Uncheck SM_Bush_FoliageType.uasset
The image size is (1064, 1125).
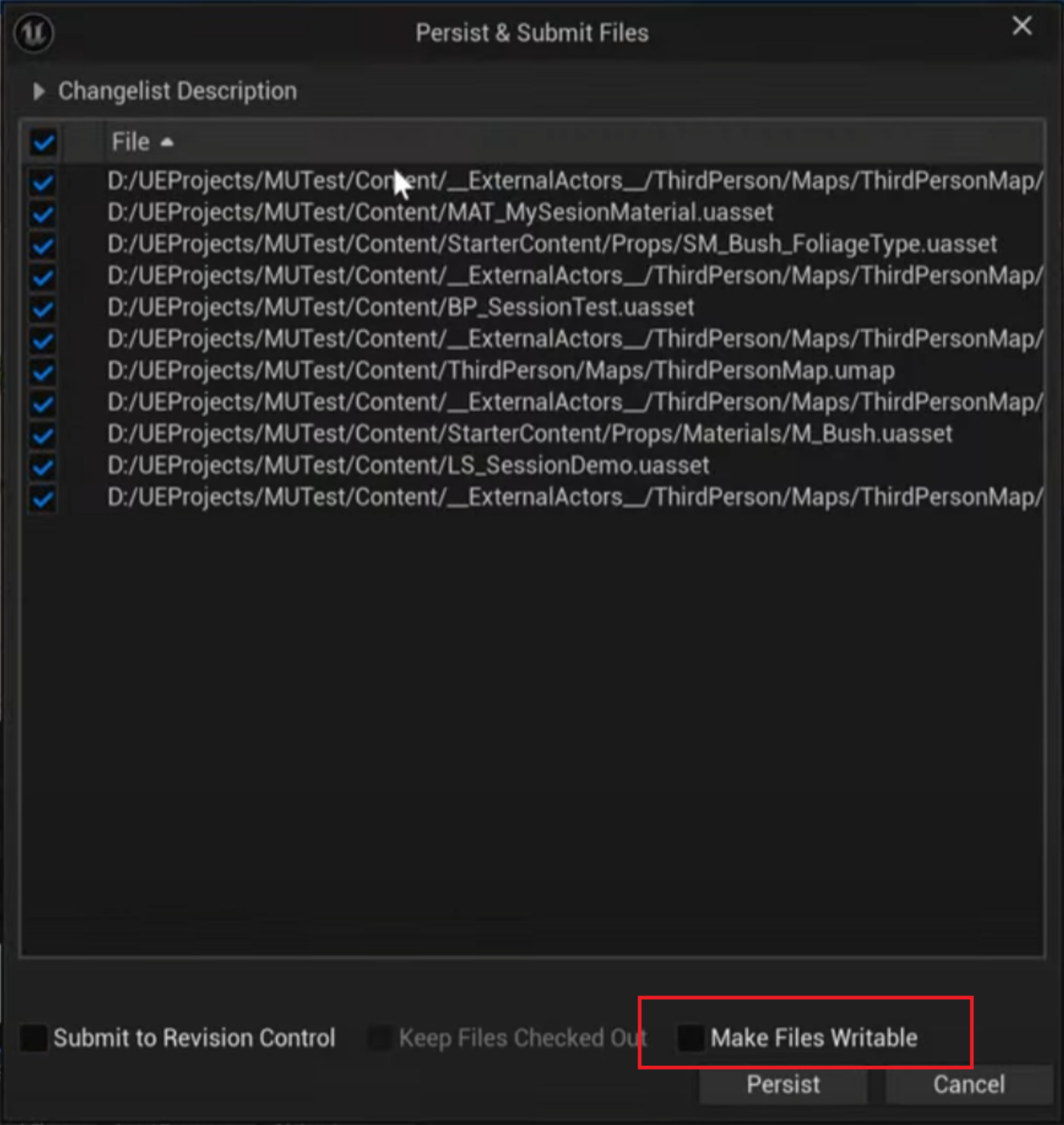(x=42, y=245)
